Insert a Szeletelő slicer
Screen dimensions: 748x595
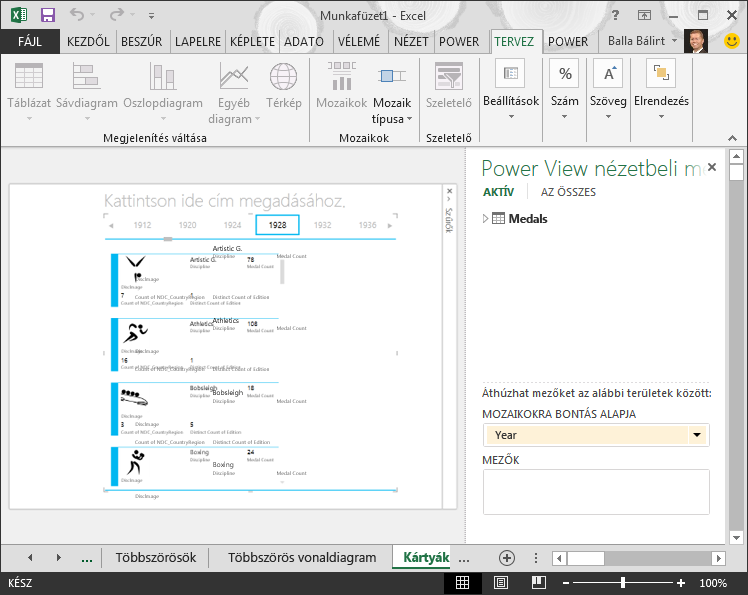(448, 86)
